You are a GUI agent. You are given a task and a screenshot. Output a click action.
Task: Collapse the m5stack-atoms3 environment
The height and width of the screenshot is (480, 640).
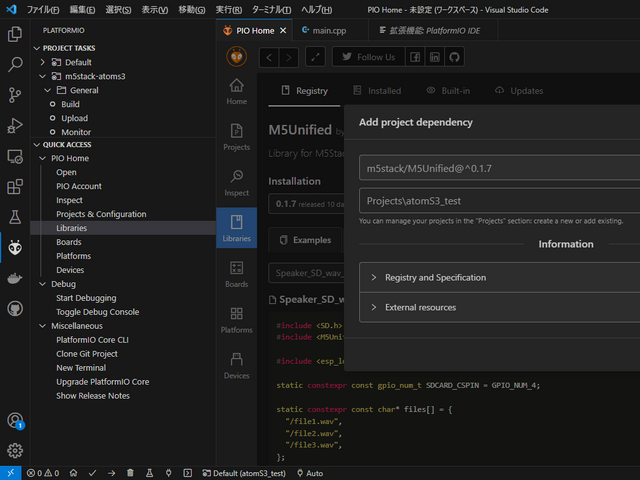pyautogui.click(x=42, y=76)
